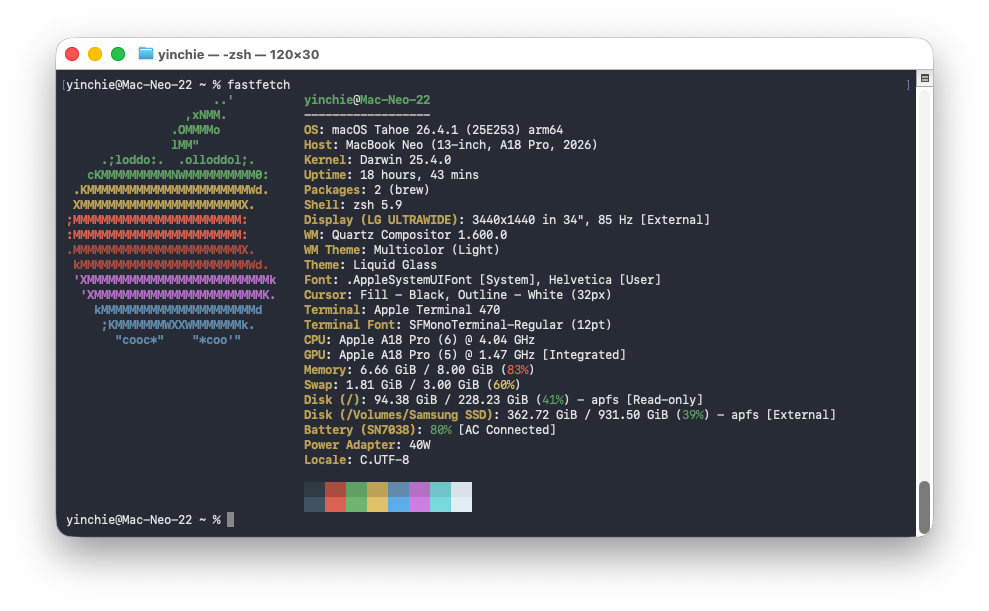Click the 'fastfetch' command text
Screen dimensions: 989x611
tap(259, 84)
